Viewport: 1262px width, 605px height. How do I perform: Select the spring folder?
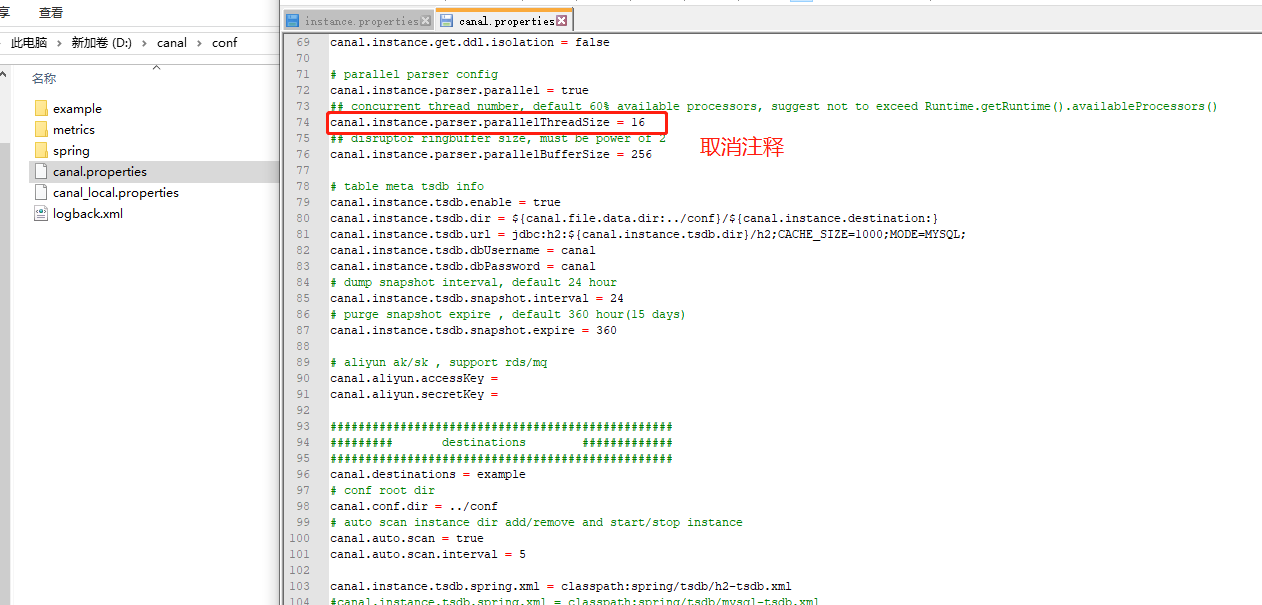click(x=71, y=150)
